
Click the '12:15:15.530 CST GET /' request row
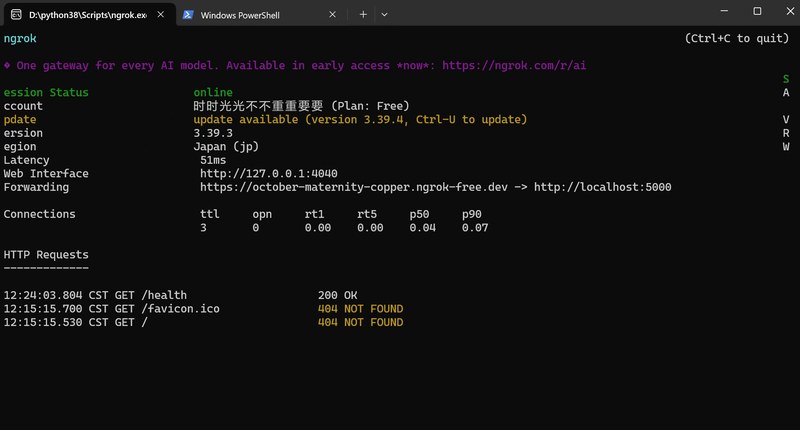pyautogui.click(x=203, y=322)
